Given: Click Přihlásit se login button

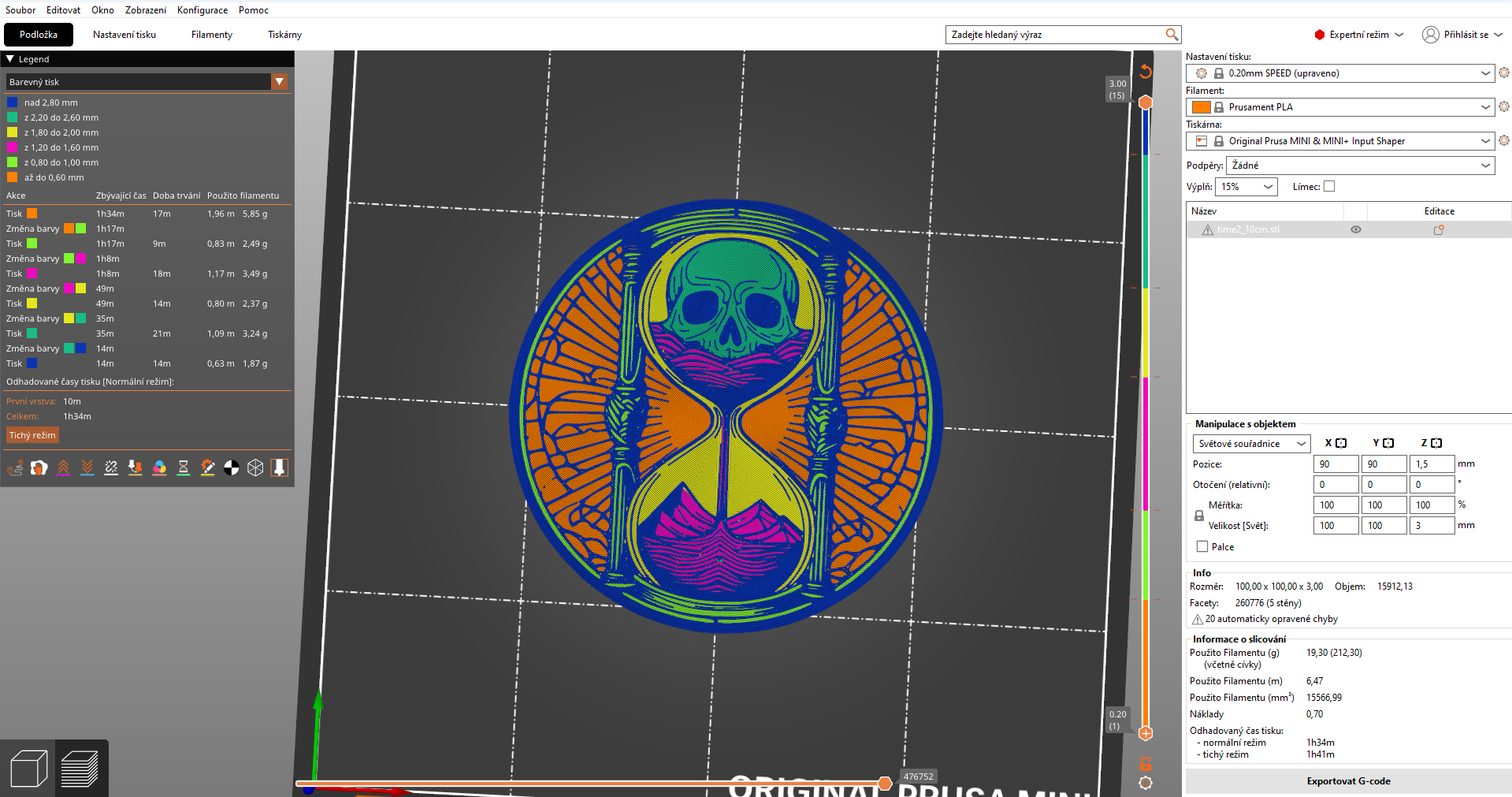Looking at the screenshot, I should tap(1464, 35).
